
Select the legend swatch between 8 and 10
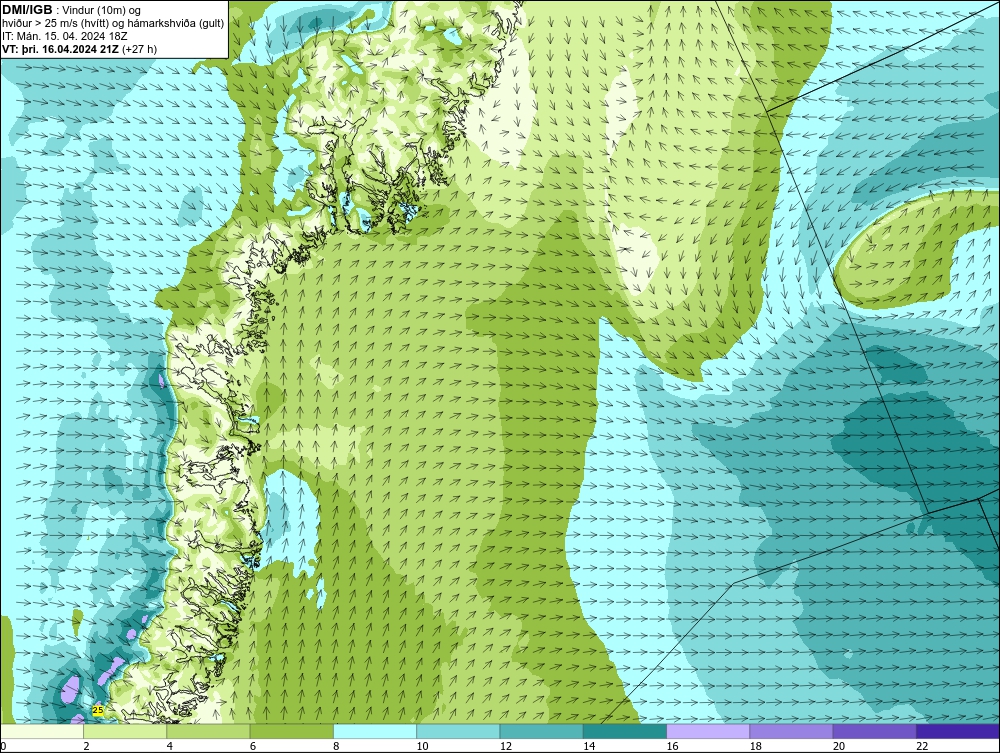pyautogui.click(x=375, y=731)
